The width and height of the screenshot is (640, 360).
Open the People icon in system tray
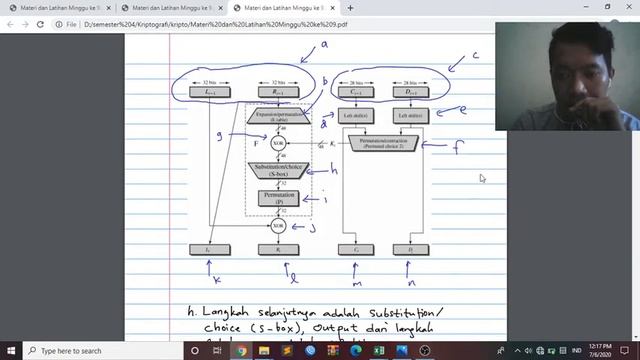point(500,351)
